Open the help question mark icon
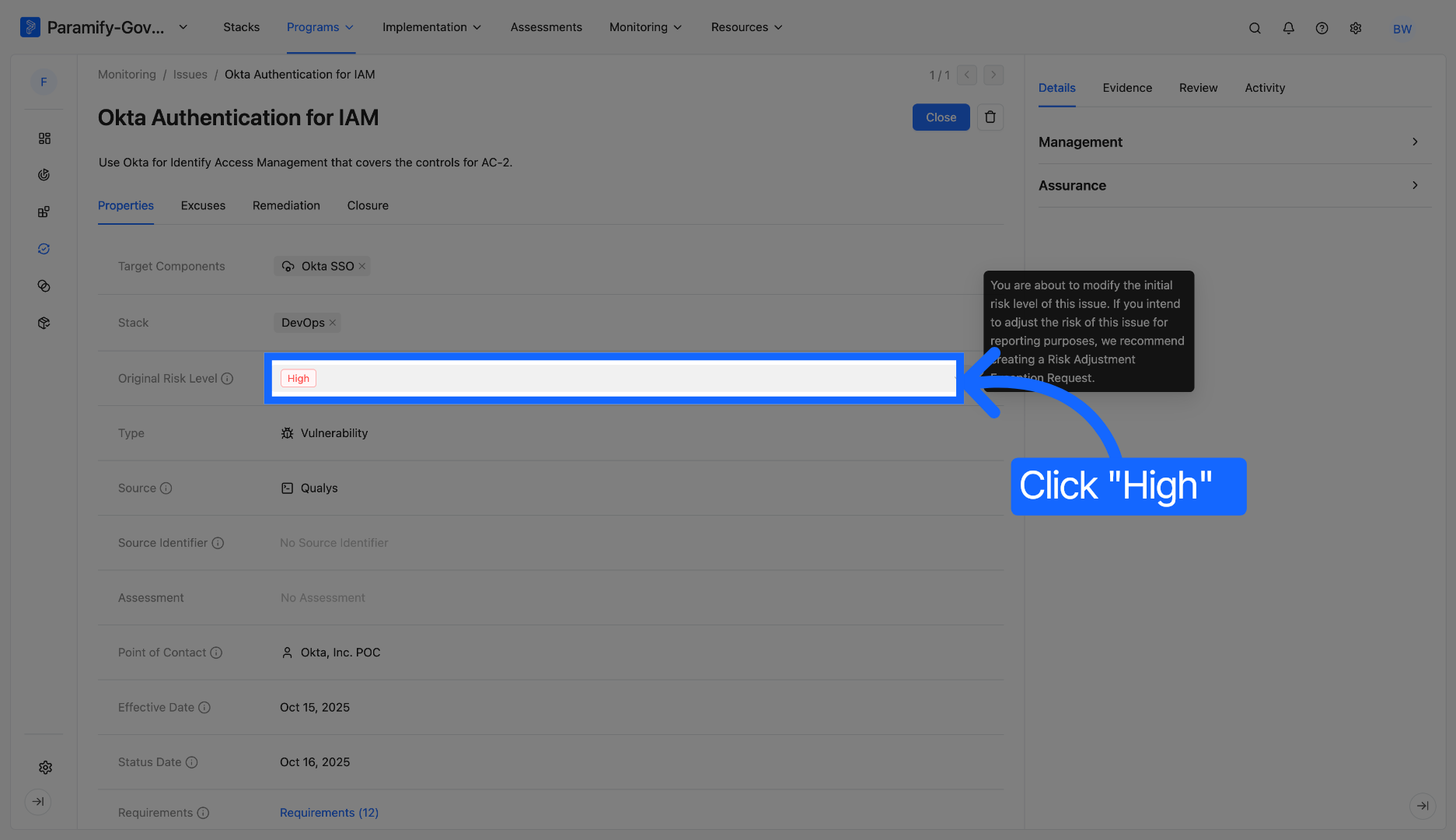Image resolution: width=1456 pixels, height=840 pixels. click(1322, 28)
